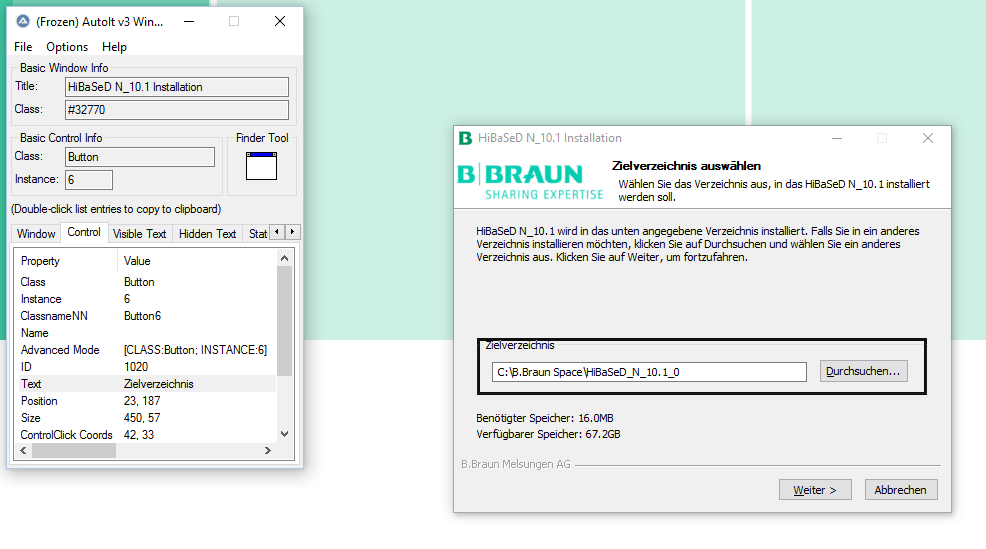Close the AutoIt Window Info window
Screen dimensions: 986x549
pyautogui.click(x=280, y=21)
